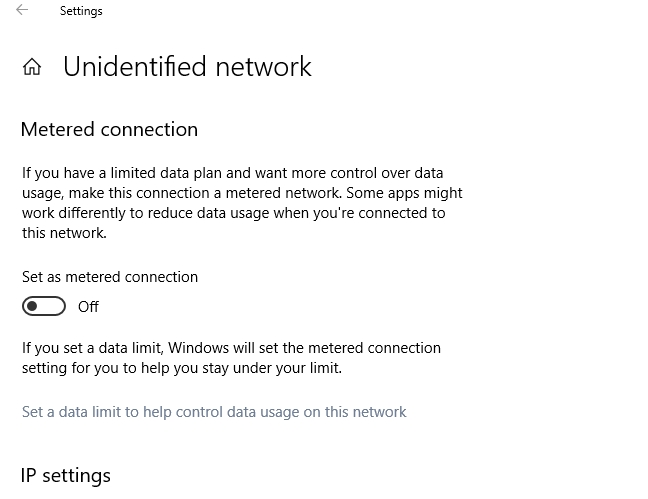Click the line starting "work differently to reduce"
Image resolution: width=648 pixels, height=499 pixels.
point(234,213)
